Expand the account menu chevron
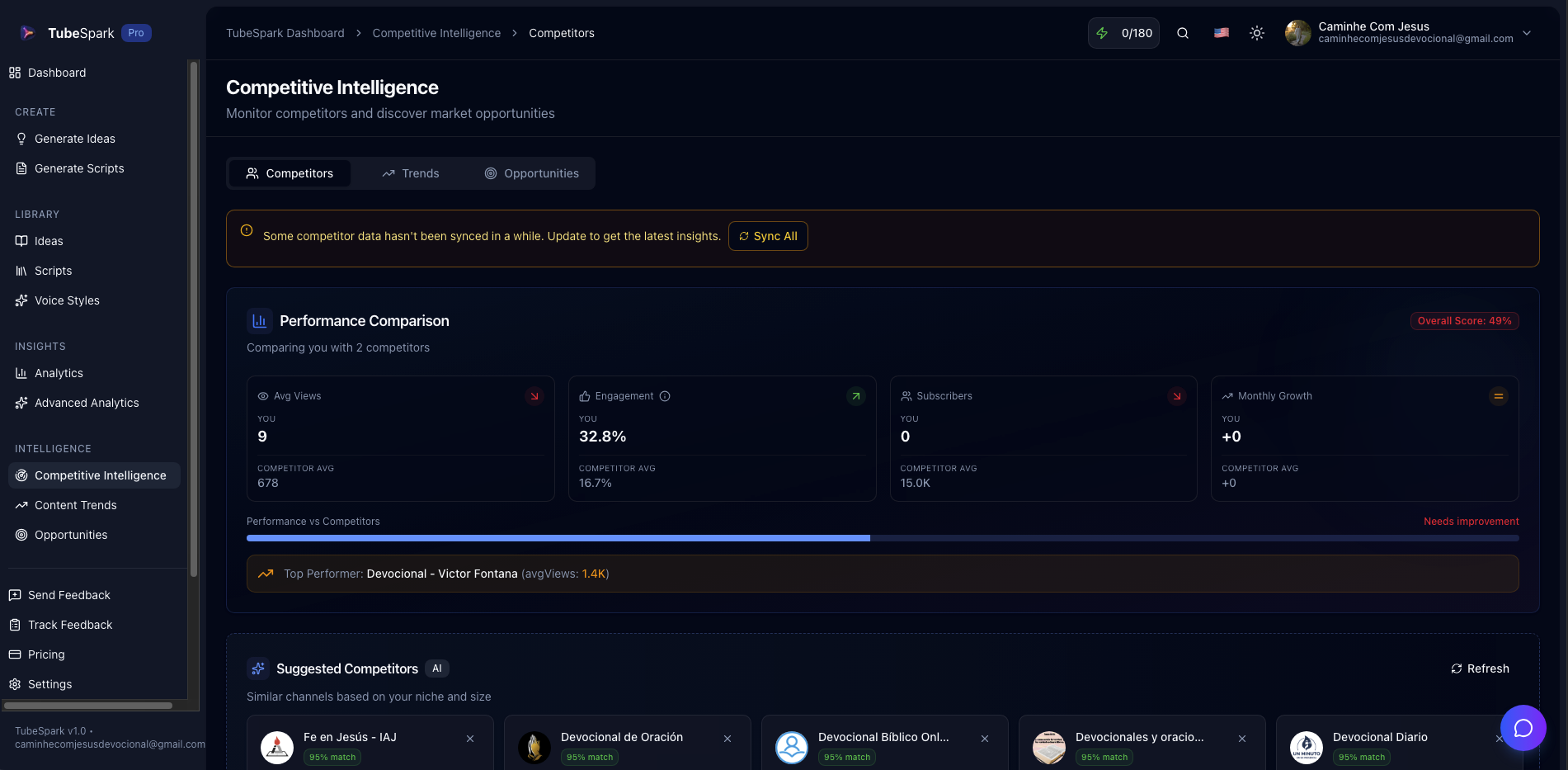The image size is (1568, 770). click(x=1528, y=33)
